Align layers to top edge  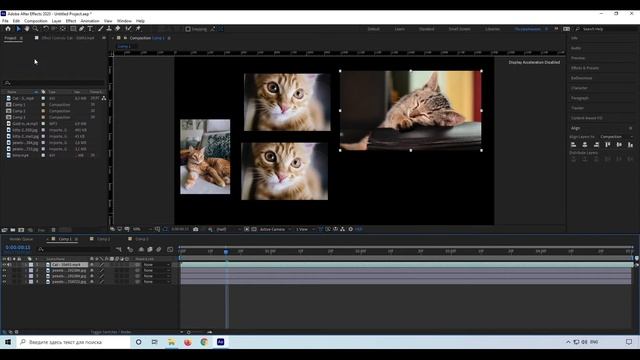pos(608,145)
